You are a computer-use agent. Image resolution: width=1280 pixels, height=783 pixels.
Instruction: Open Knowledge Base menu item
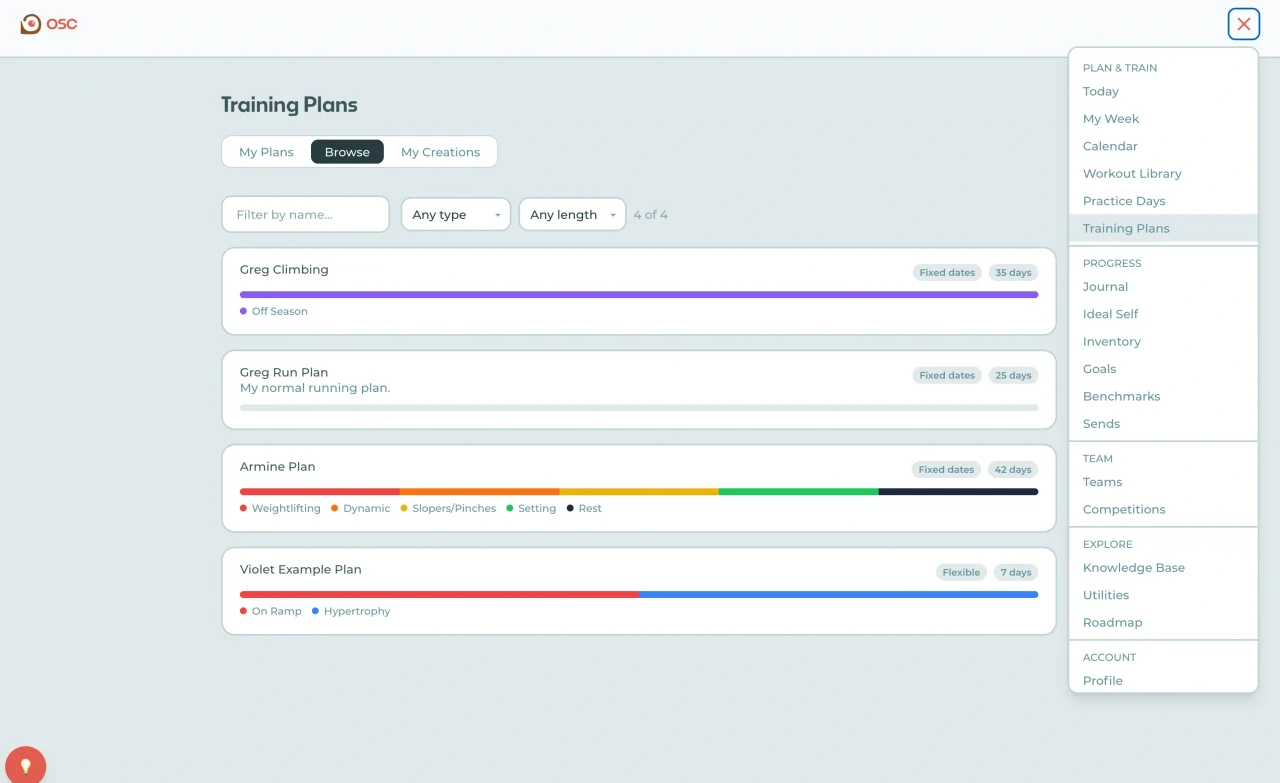[x=1163, y=568]
